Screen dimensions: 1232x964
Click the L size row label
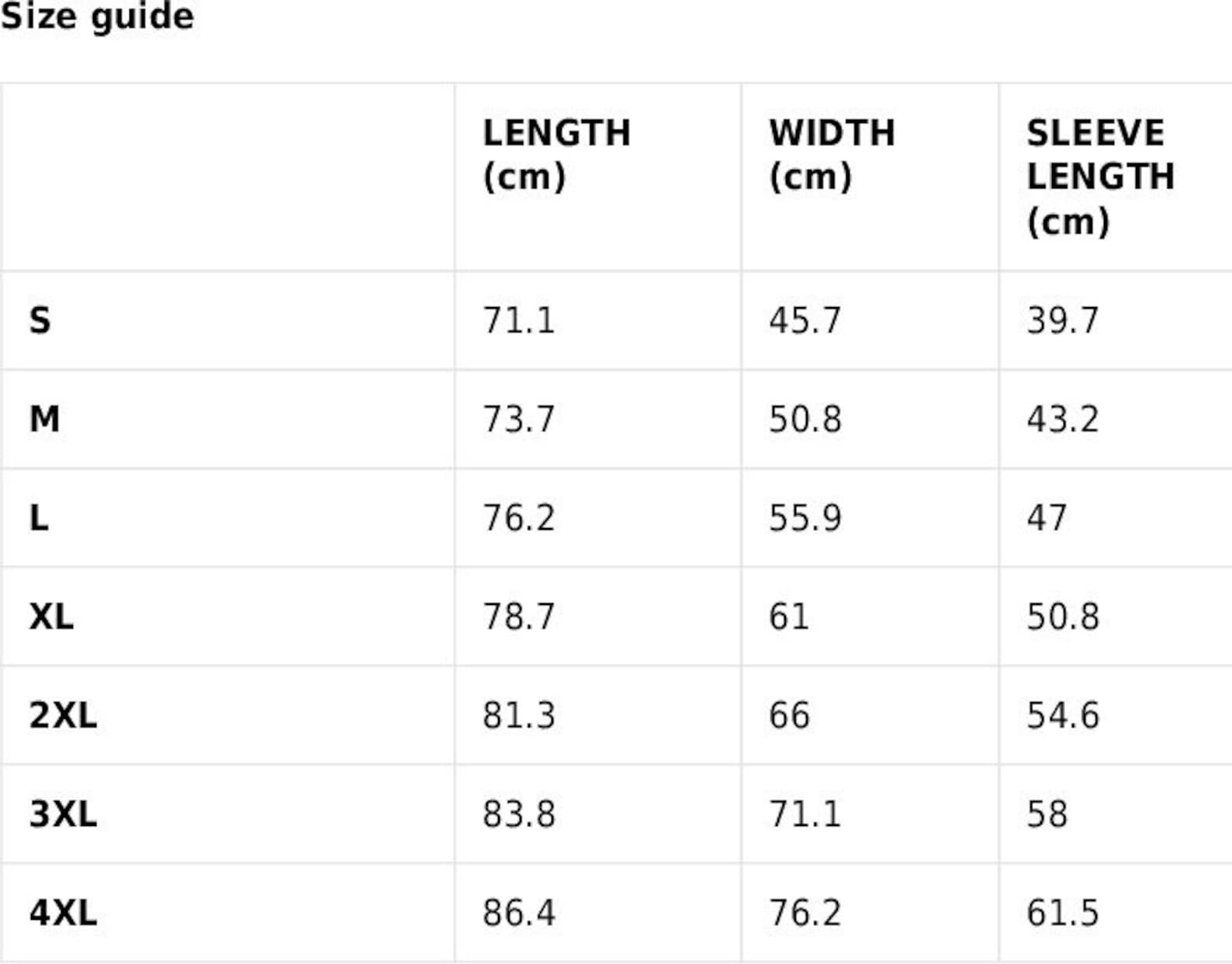click(39, 517)
